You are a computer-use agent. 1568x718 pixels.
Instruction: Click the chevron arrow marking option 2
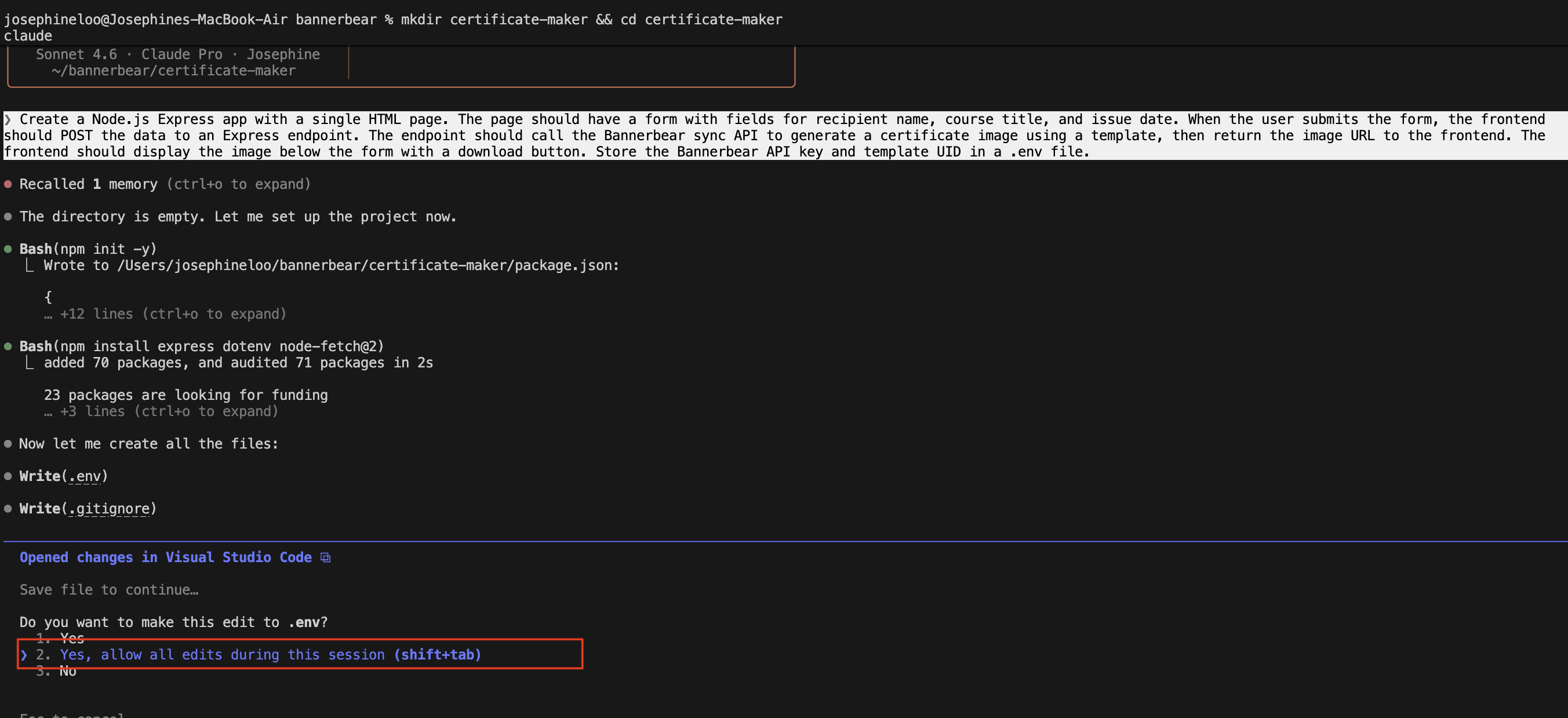(x=24, y=655)
